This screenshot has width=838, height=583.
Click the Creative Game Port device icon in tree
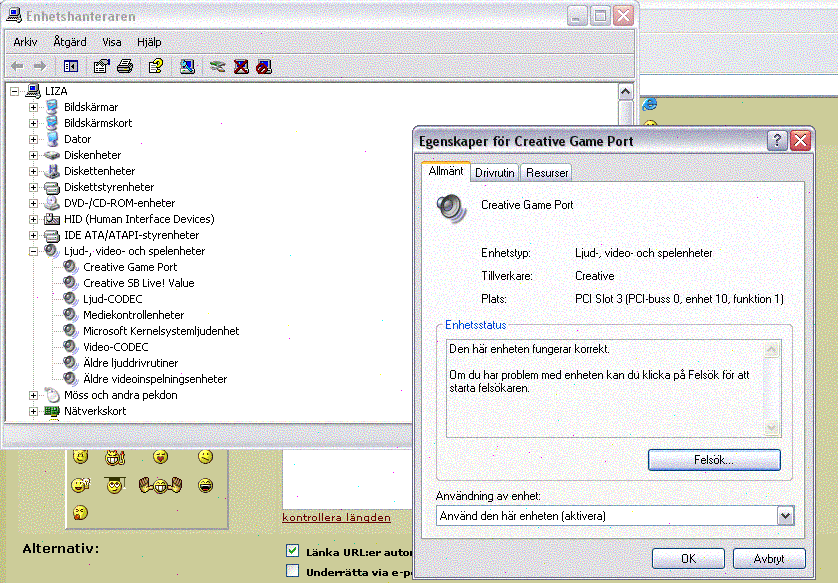point(71,267)
